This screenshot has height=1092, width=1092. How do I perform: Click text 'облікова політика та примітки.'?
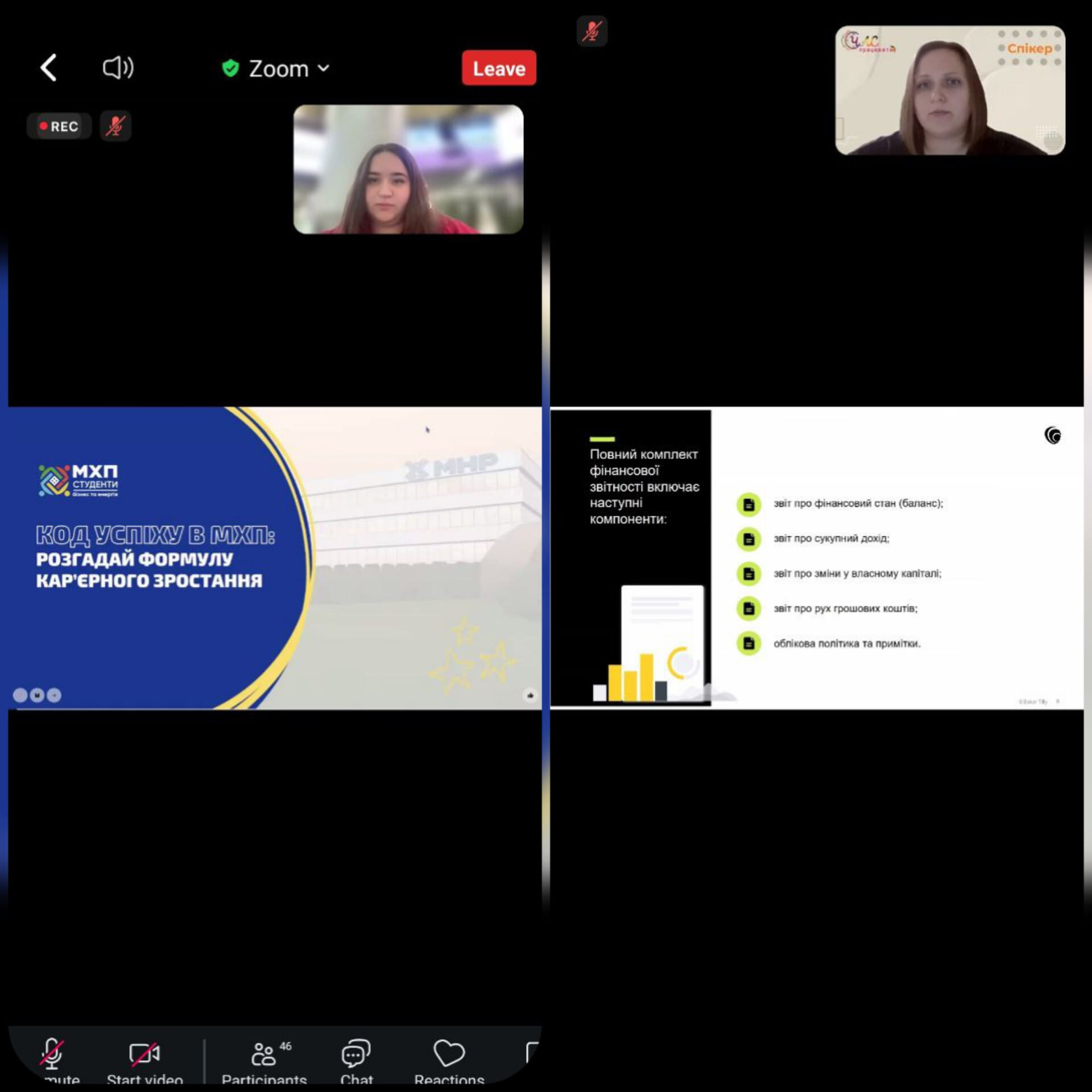[x=847, y=643]
